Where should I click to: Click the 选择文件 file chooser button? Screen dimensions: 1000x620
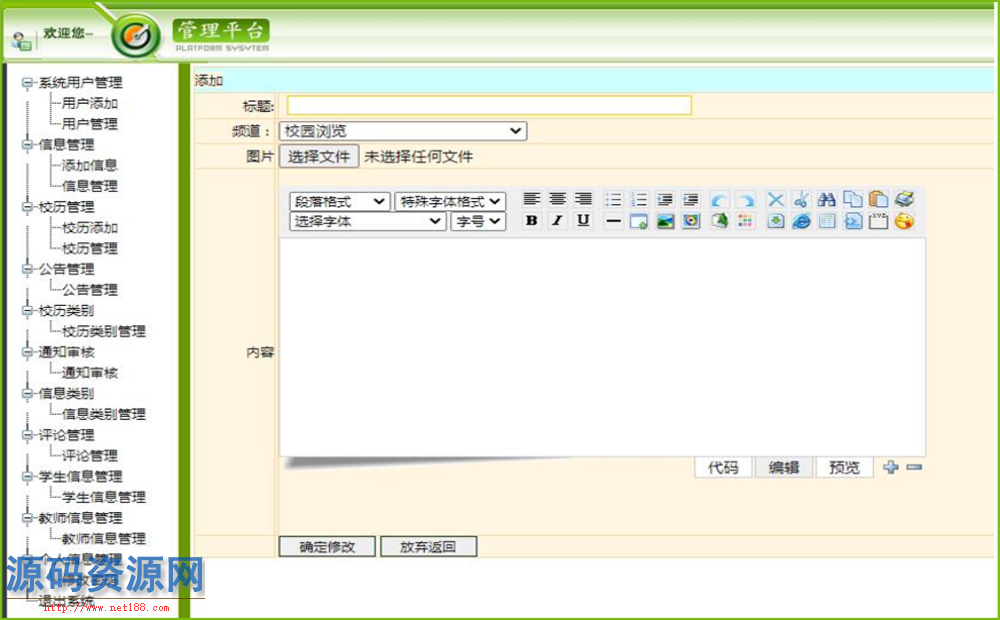tap(319, 156)
